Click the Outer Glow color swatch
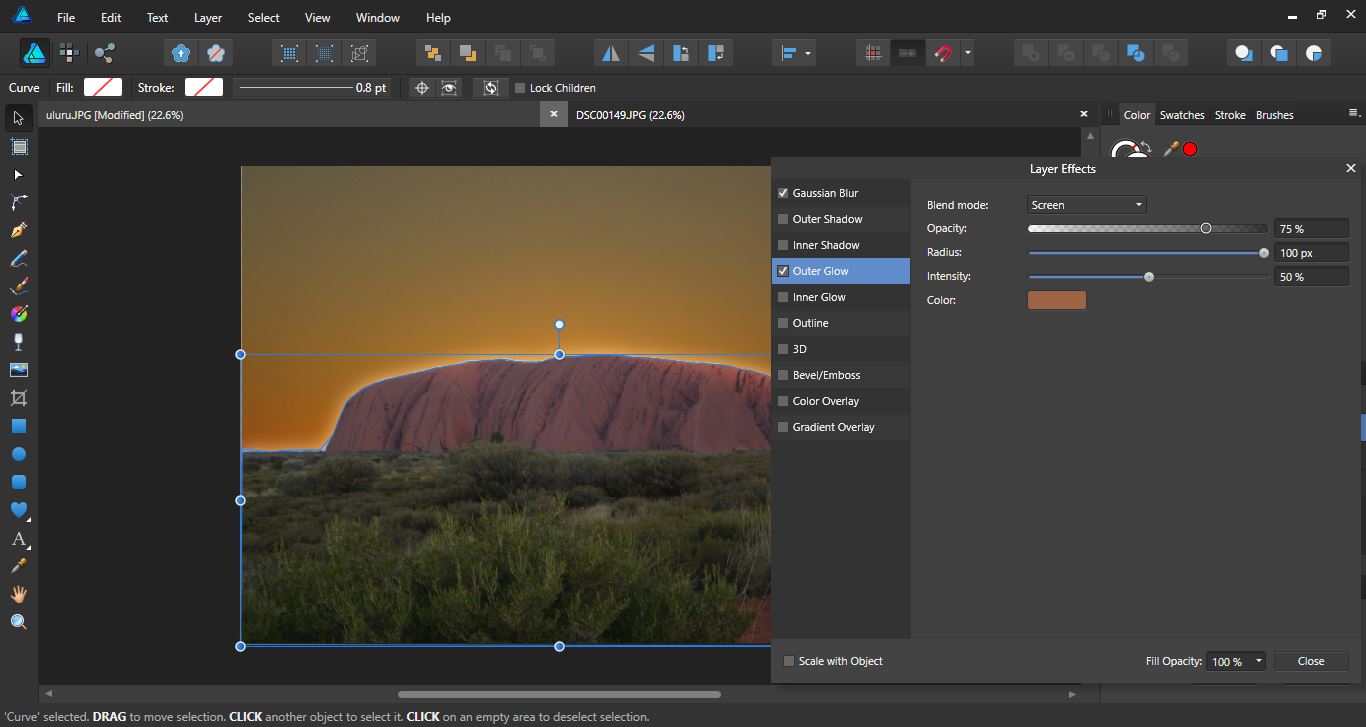This screenshot has width=1366, height=727. pos(1056,300)
